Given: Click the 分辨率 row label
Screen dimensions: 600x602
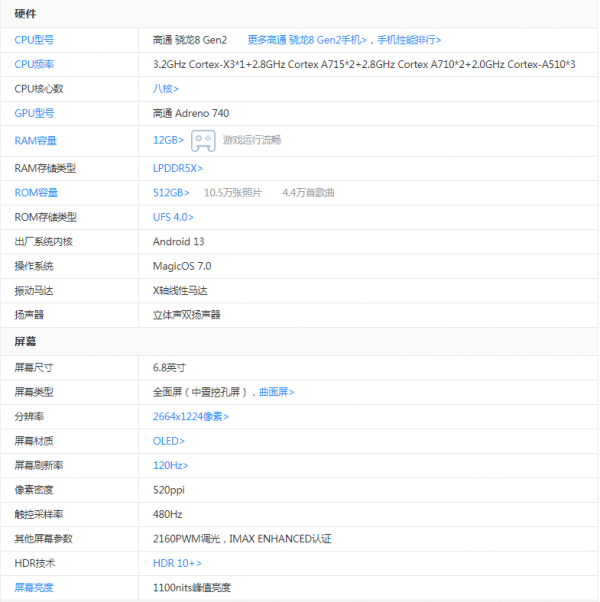Looking at the screenshot, I should pyautogui.click(x=29, y=417).
